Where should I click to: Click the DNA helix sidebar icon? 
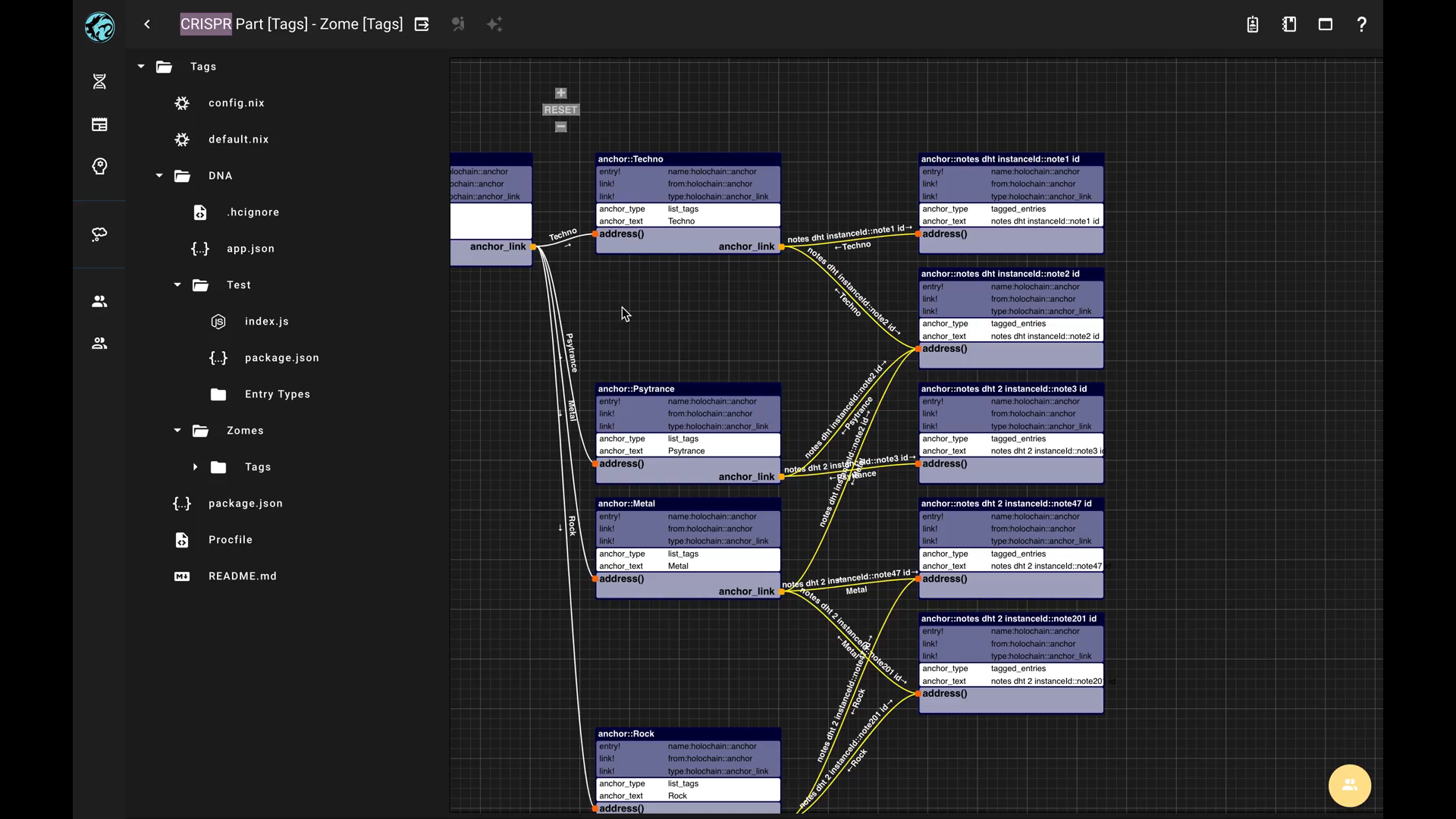click(99, 81)
